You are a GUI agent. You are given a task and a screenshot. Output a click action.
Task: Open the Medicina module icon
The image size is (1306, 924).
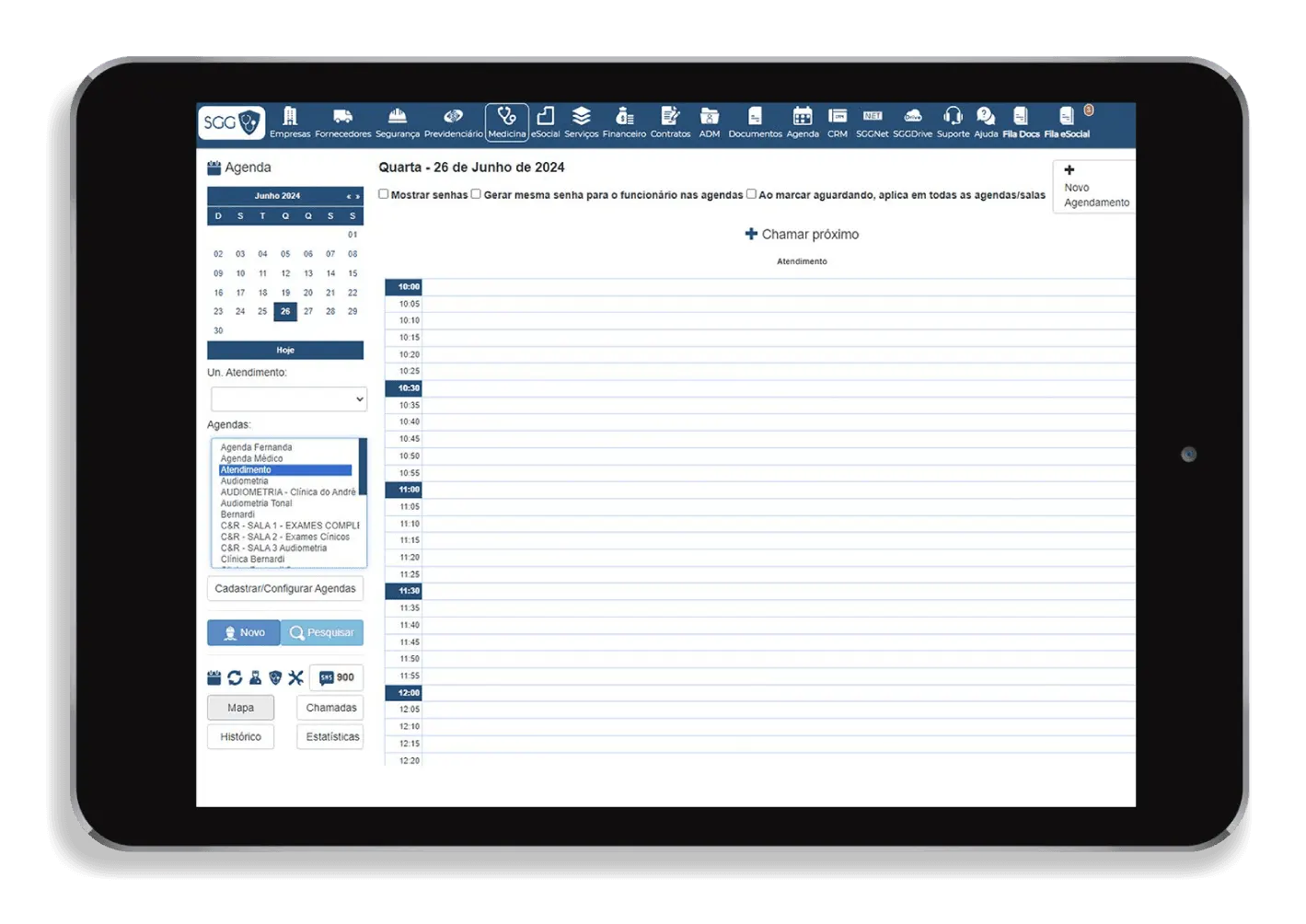coord(506,122)
